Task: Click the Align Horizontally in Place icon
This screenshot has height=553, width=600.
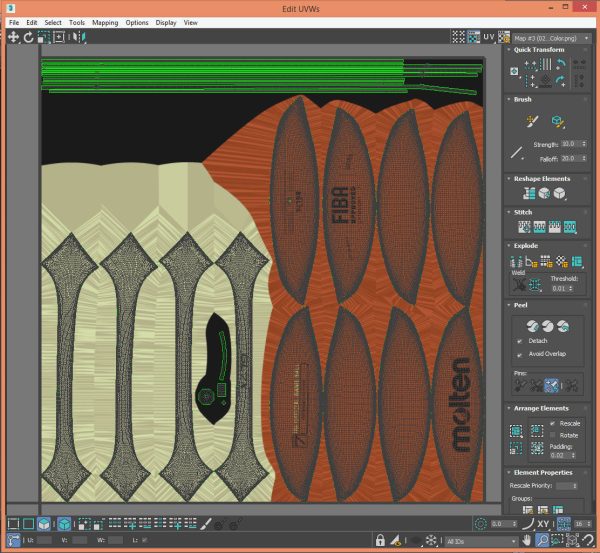Action: (530, 64)
